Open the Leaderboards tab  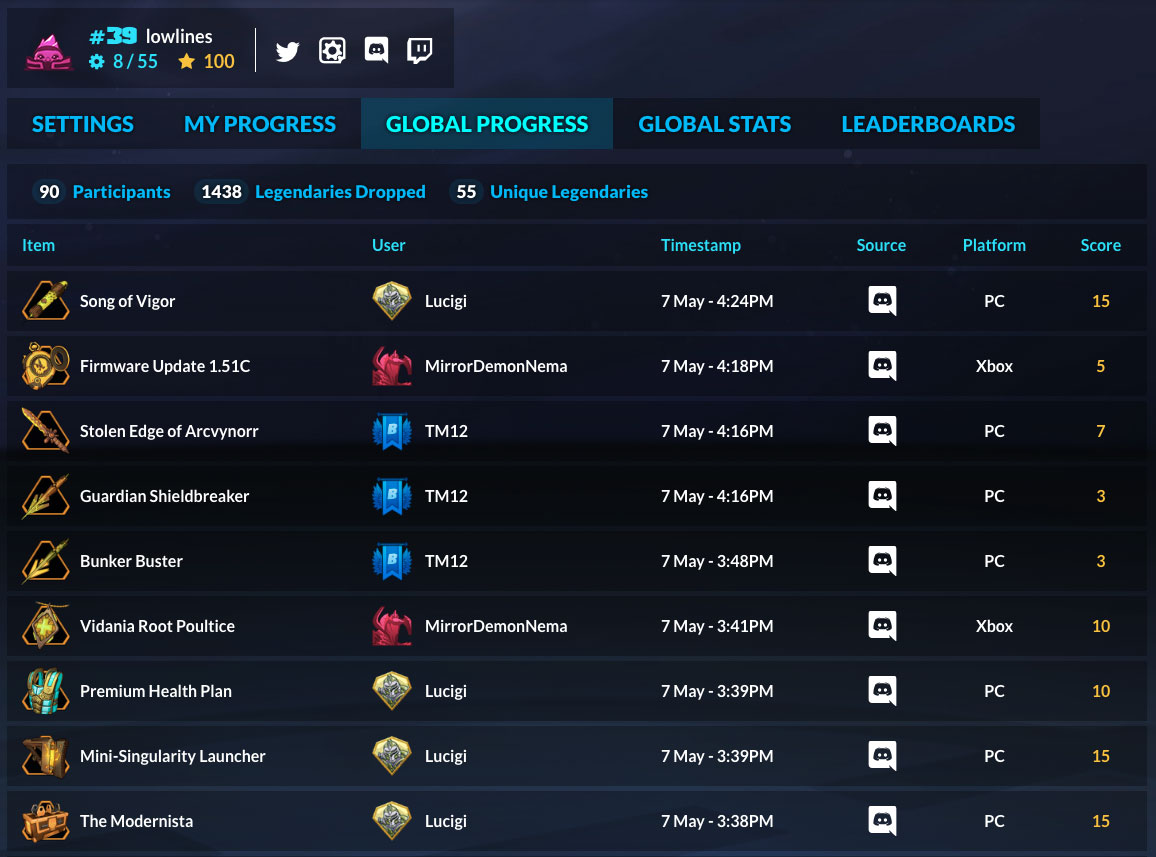[928, 124]
